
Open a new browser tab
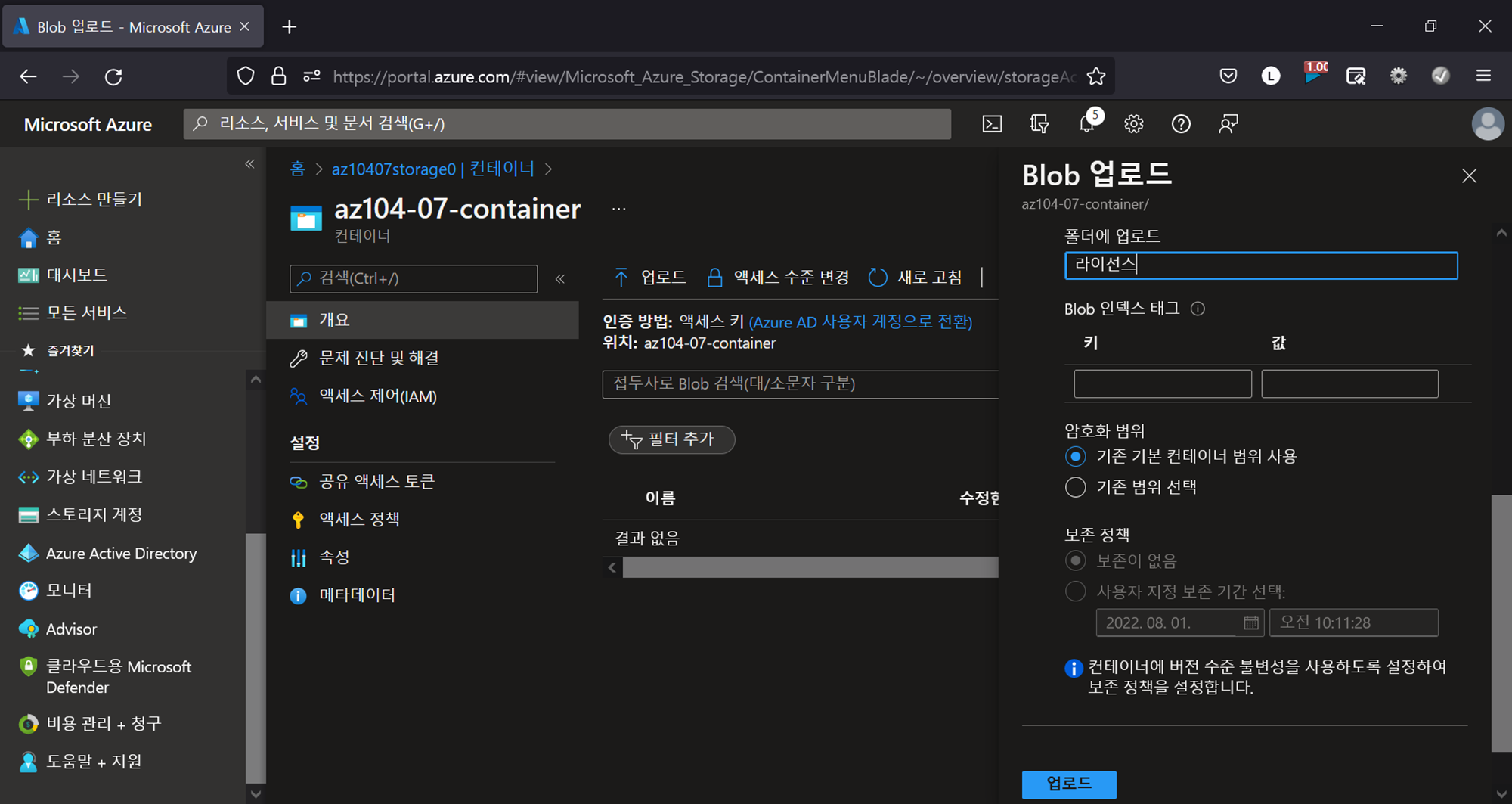pos(289,27)
